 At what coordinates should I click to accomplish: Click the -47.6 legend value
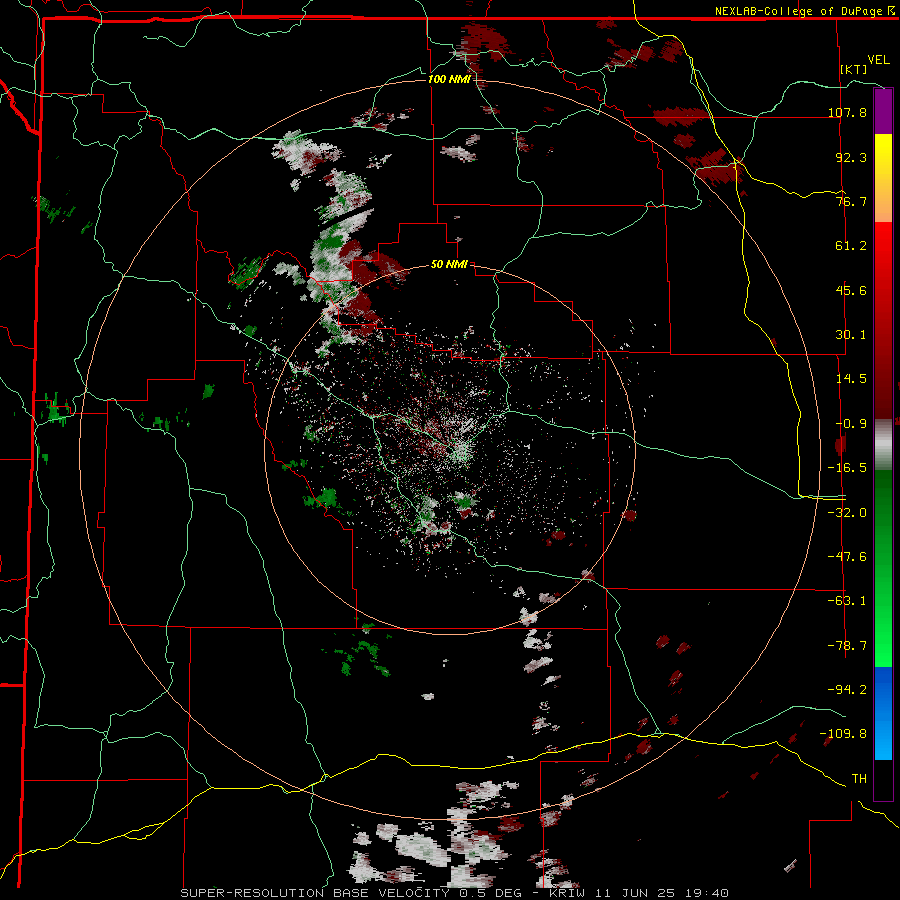tap(847, 557)
